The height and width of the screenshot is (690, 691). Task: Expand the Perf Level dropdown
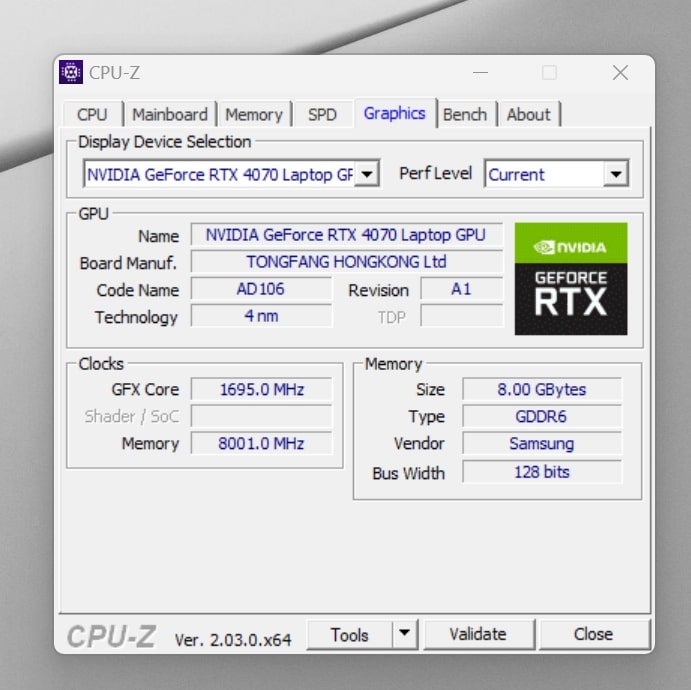coord(616,174)
